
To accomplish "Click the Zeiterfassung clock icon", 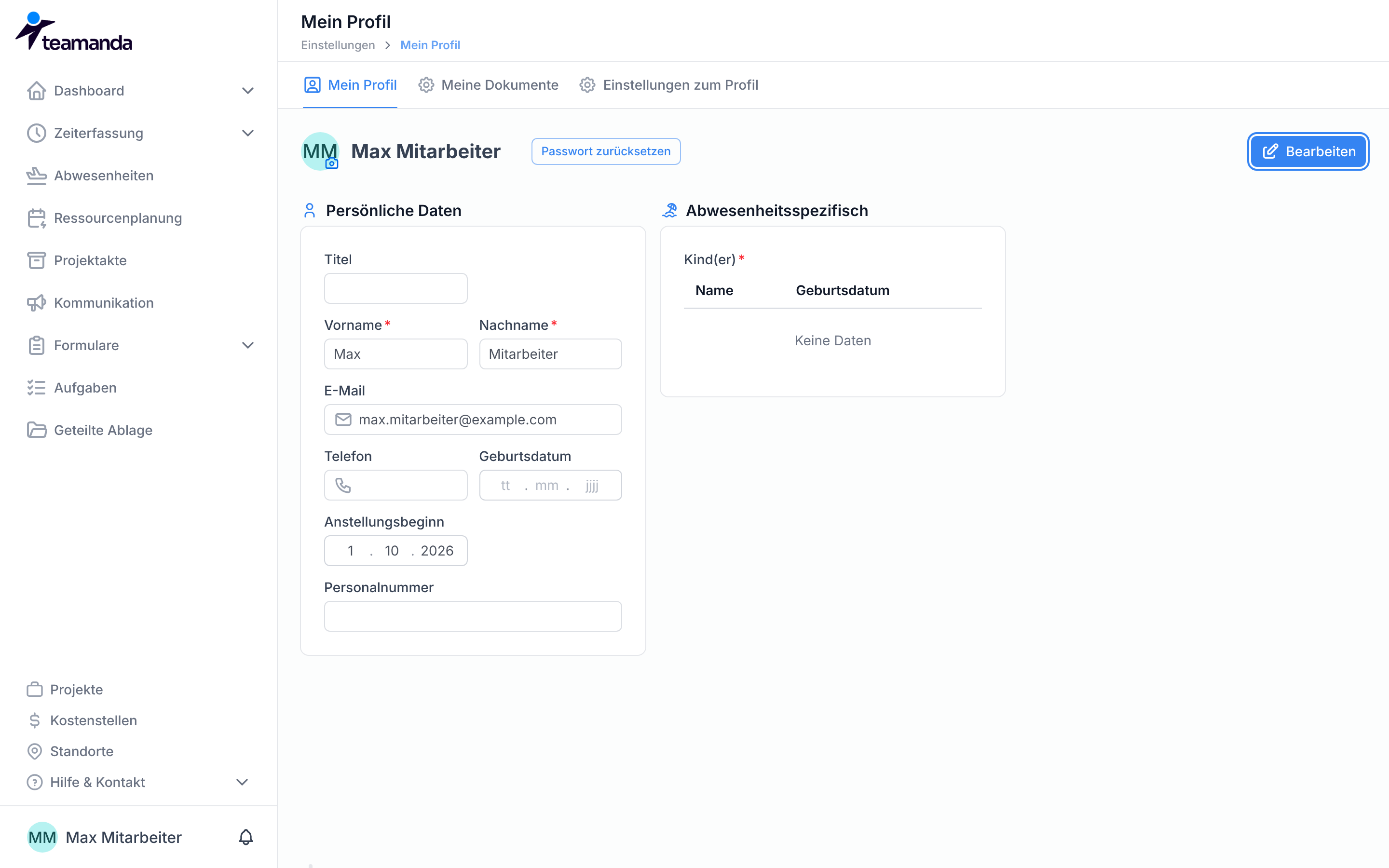I will [x=36, y=133].
